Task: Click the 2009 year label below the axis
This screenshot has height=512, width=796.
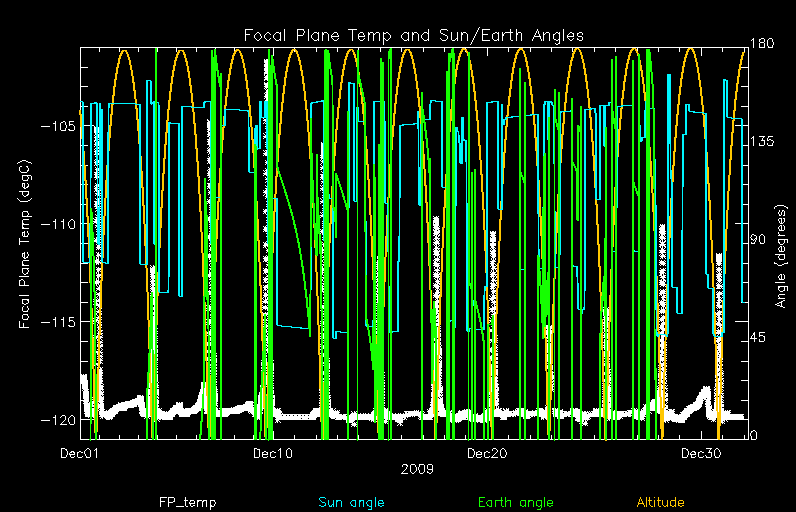Action: click(414, 468)
